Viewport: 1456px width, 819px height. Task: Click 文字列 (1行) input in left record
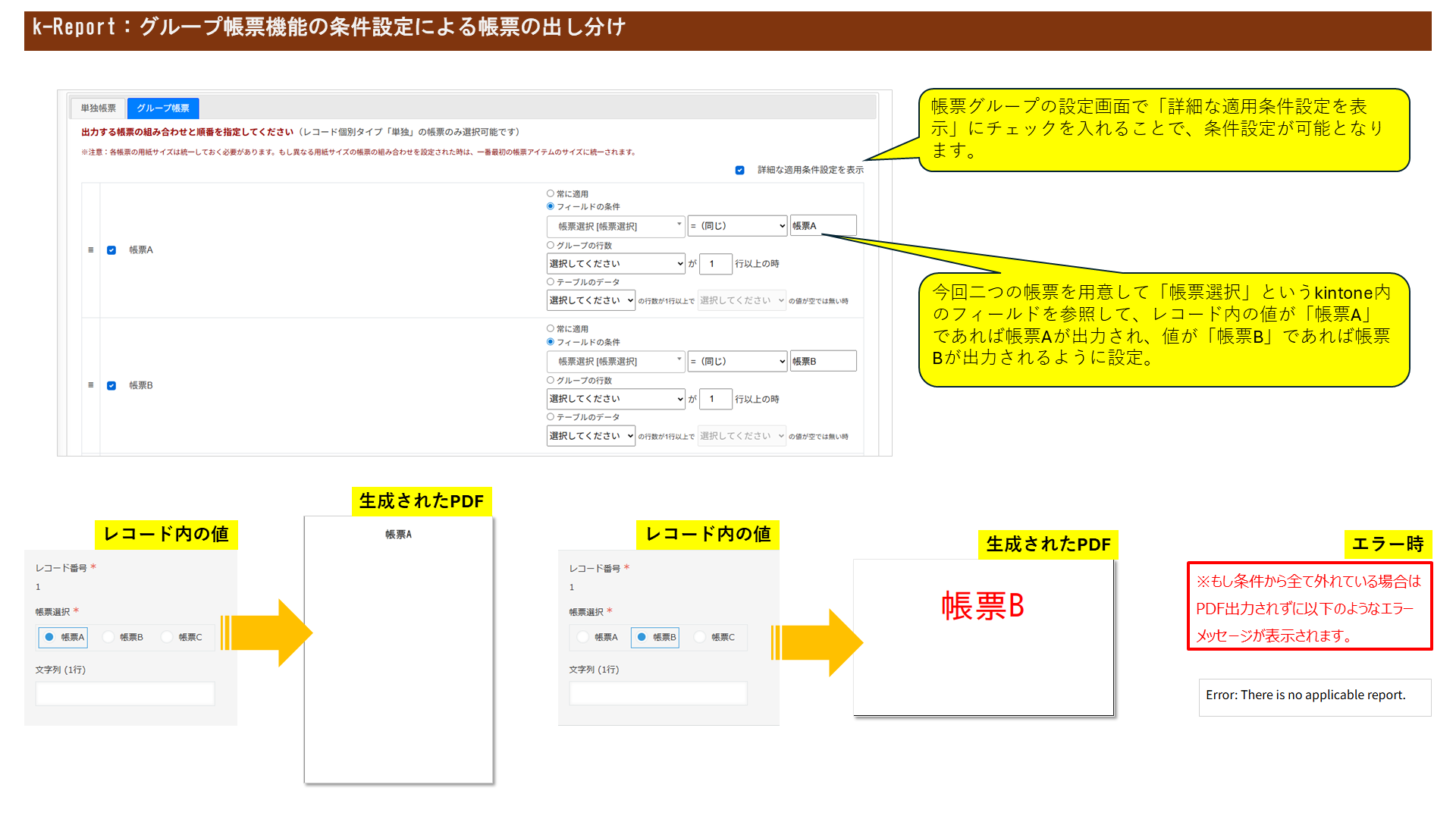click(x=125, y=693)
